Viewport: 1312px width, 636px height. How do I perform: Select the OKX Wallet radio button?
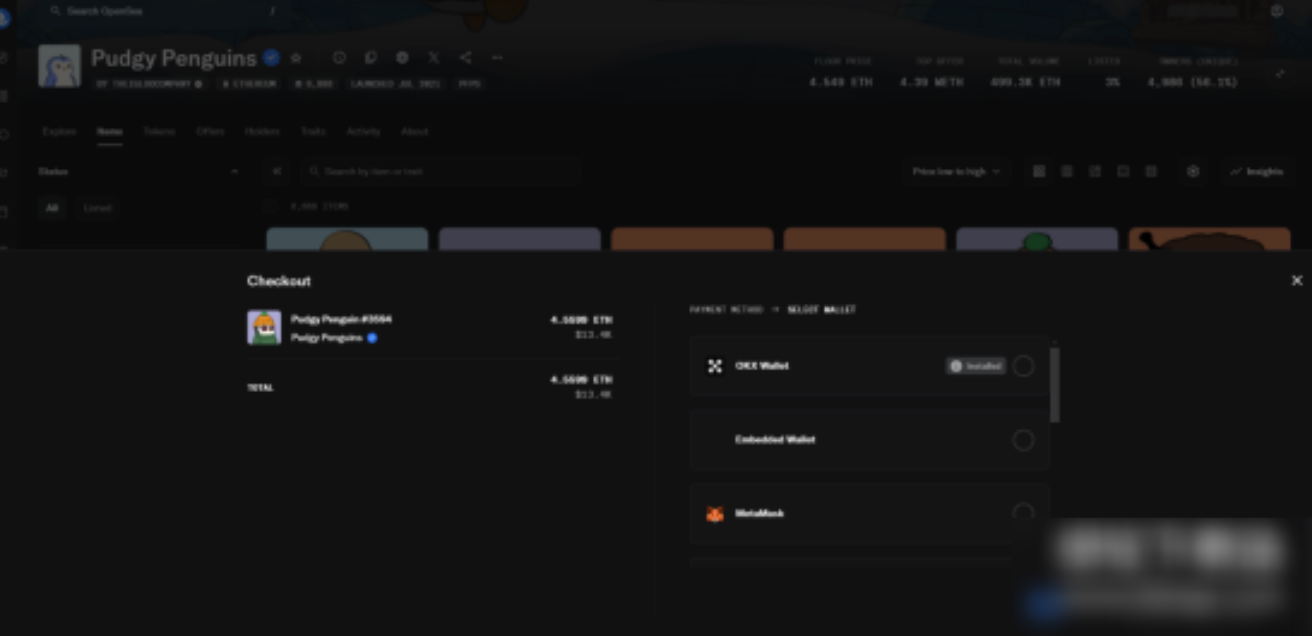pyautogui.click(x=1022, y=366)
